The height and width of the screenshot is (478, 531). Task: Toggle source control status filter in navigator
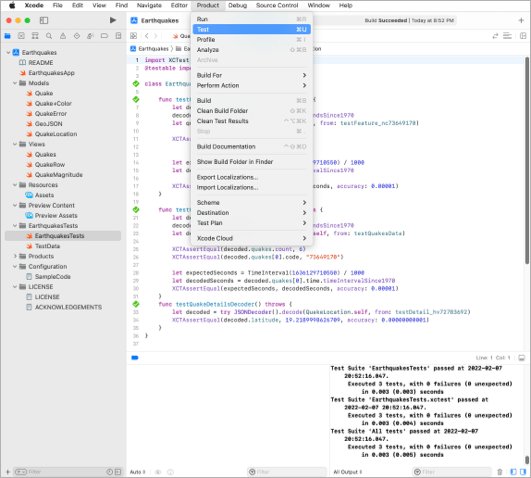[118, 472]
